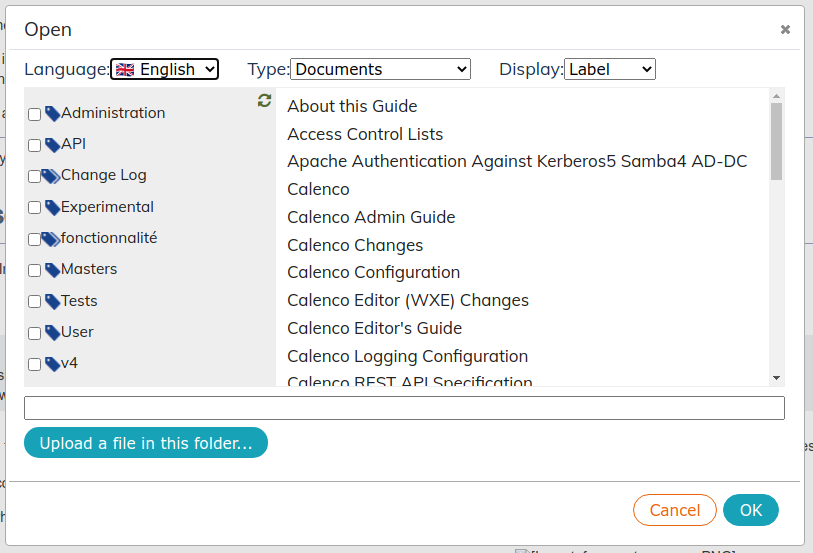Click the scrollbar up arrow
813x553 pixels.
(776, 96)
